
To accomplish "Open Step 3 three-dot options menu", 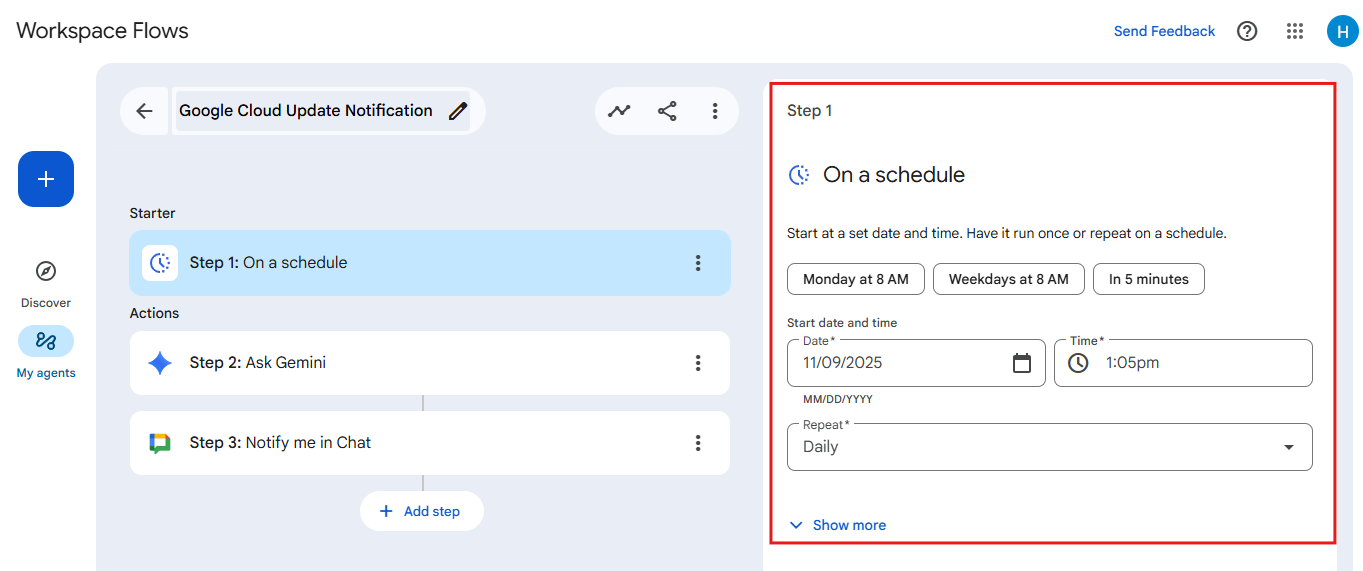I will pyautogui.click(x=698, y=443).
